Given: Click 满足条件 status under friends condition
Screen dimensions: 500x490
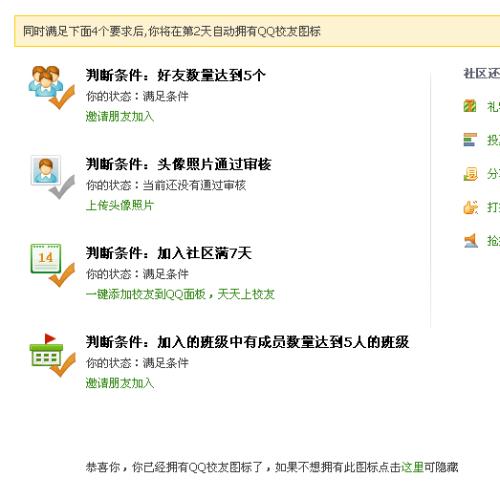Looking at the screenshot, I should tap(165, 96).
